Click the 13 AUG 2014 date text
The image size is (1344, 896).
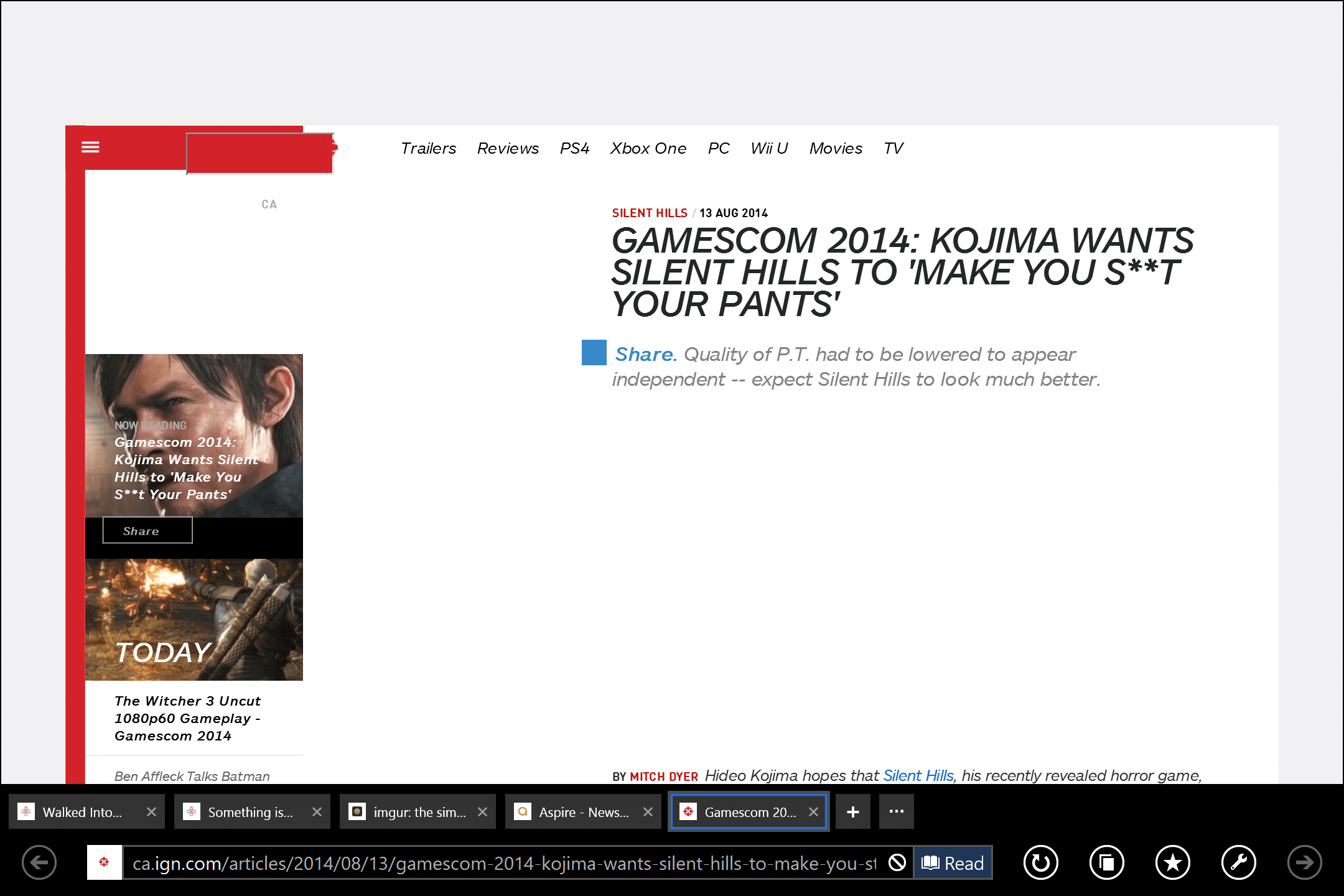tap(734, 213)
